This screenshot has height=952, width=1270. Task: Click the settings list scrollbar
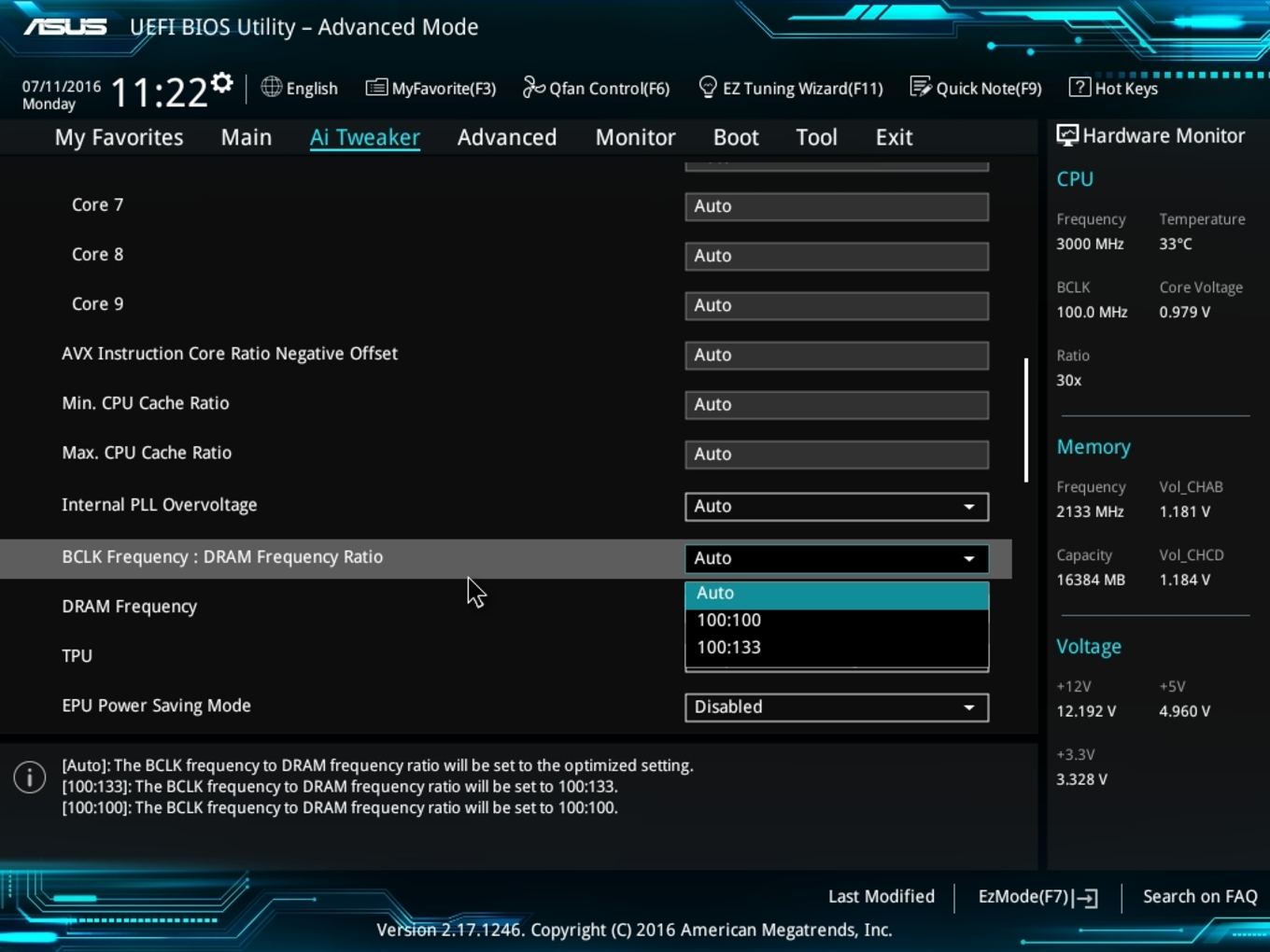click(x=1026, y=420)
